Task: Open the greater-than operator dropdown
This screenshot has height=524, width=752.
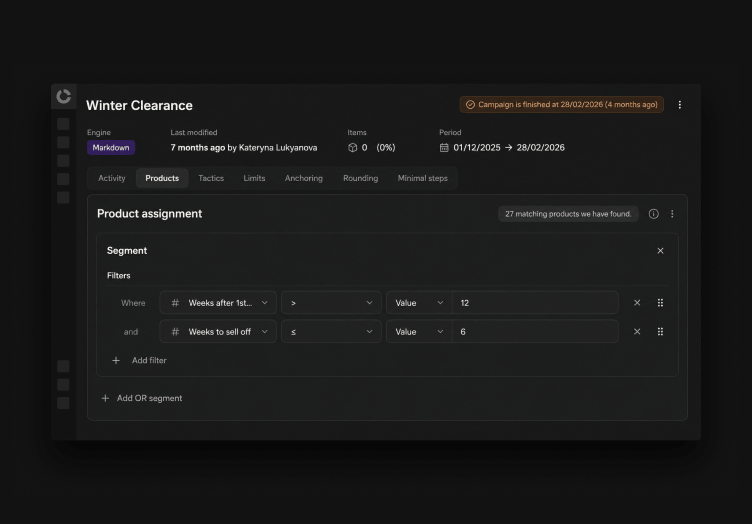Action: click(x=331, y=303)
